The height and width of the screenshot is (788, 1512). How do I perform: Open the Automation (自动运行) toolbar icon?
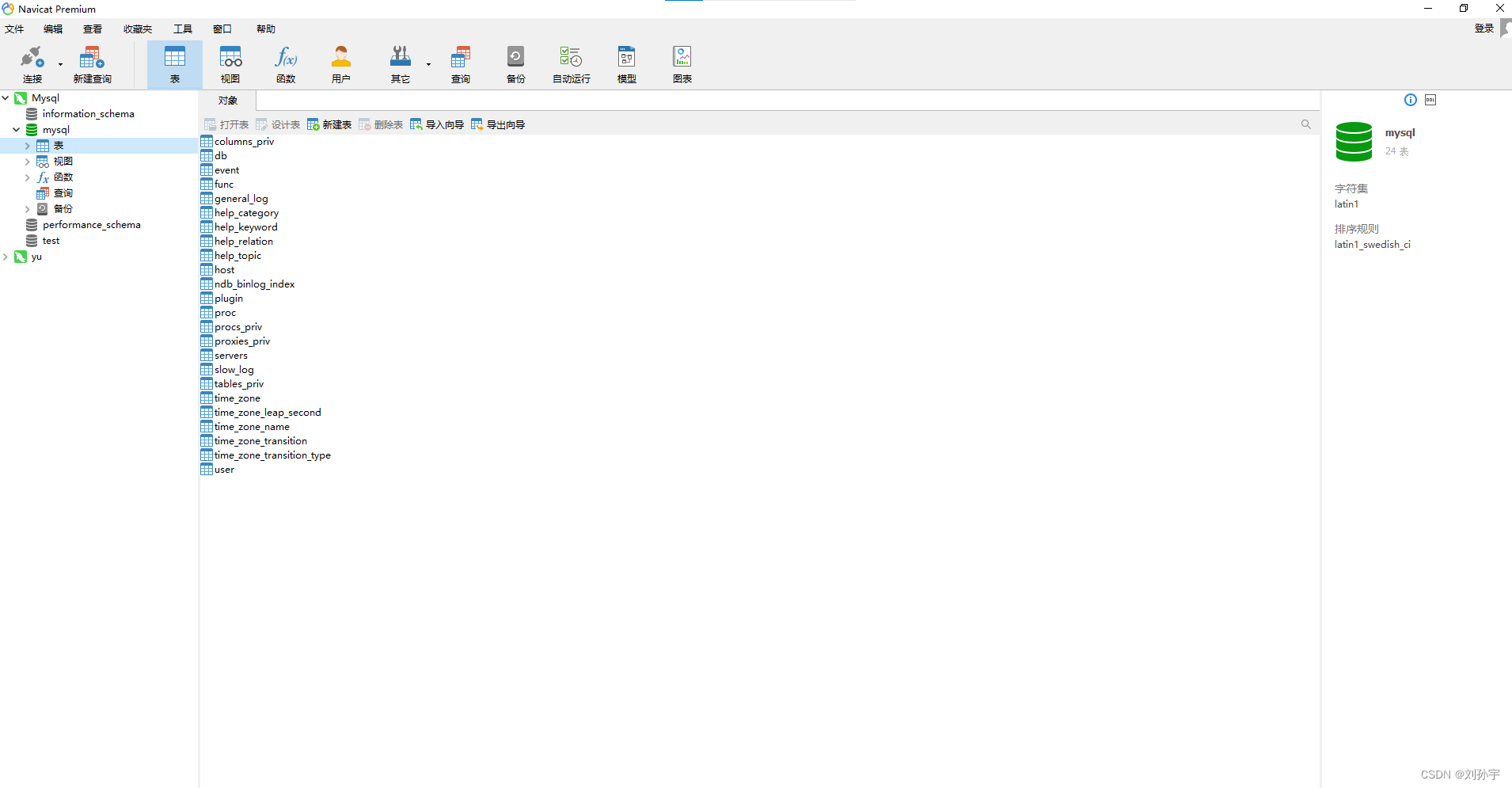(x=572, y=64)
